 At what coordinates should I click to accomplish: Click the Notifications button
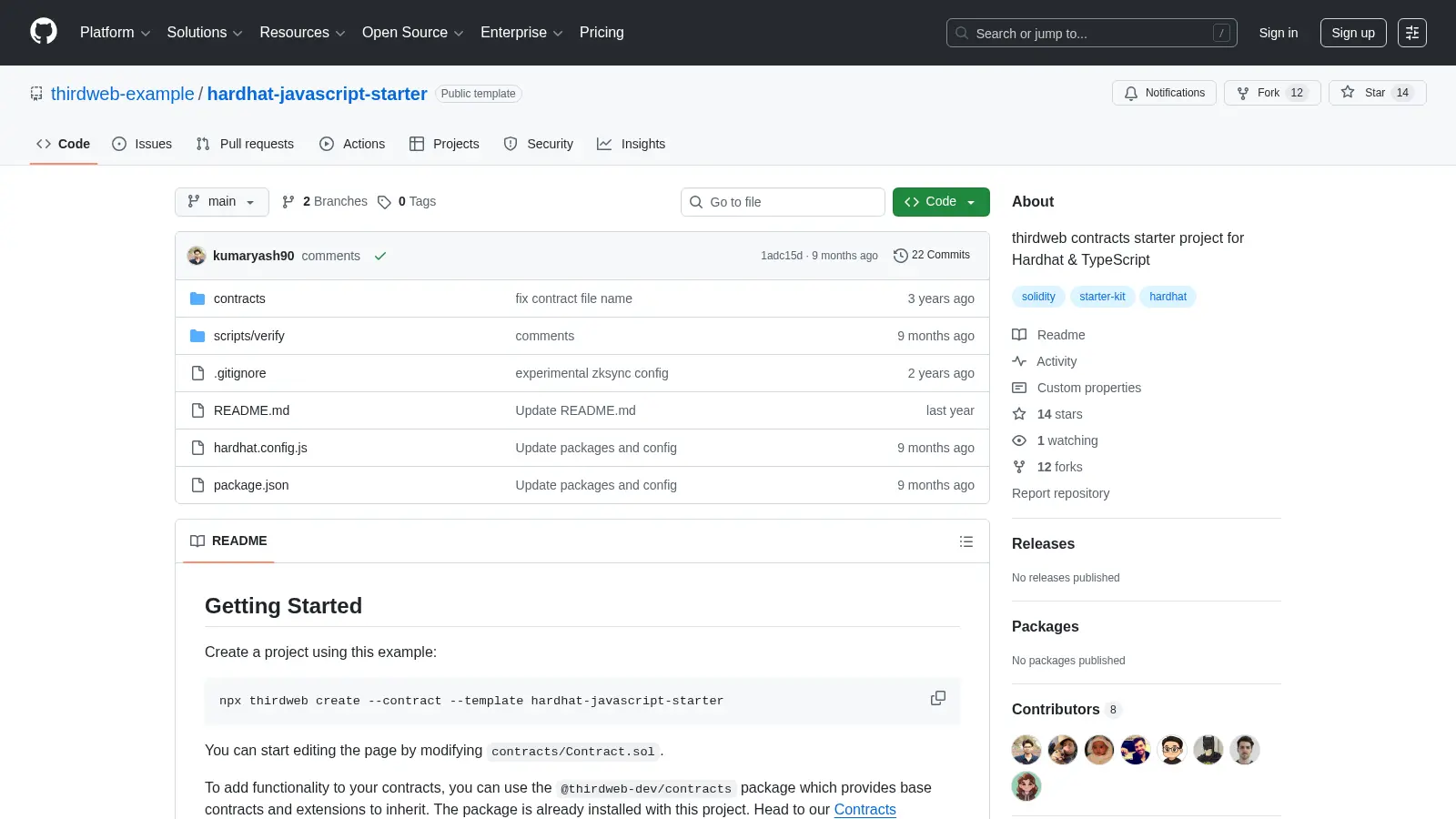pos(1164,93)
